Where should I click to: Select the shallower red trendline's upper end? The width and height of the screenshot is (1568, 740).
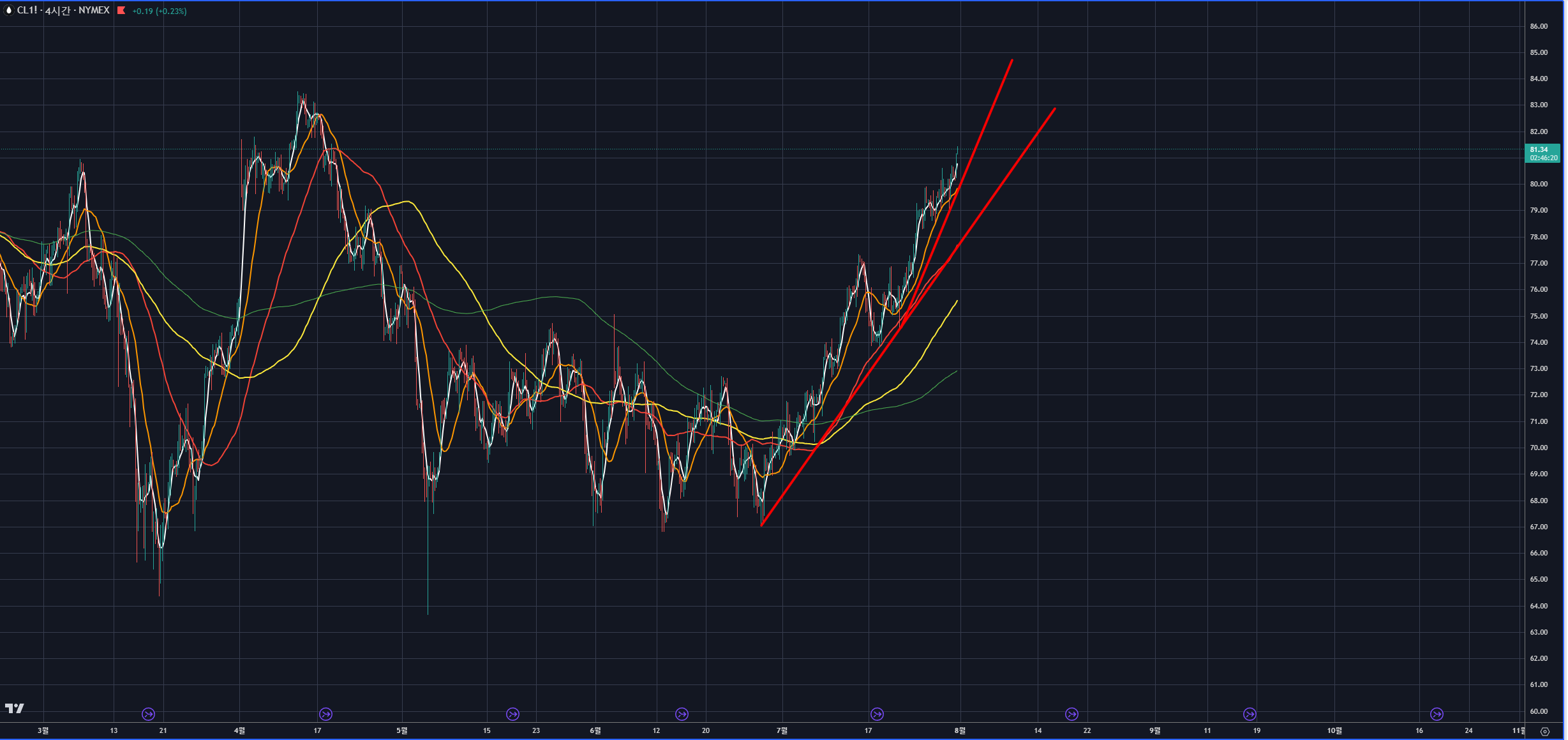pos(1054,109)
